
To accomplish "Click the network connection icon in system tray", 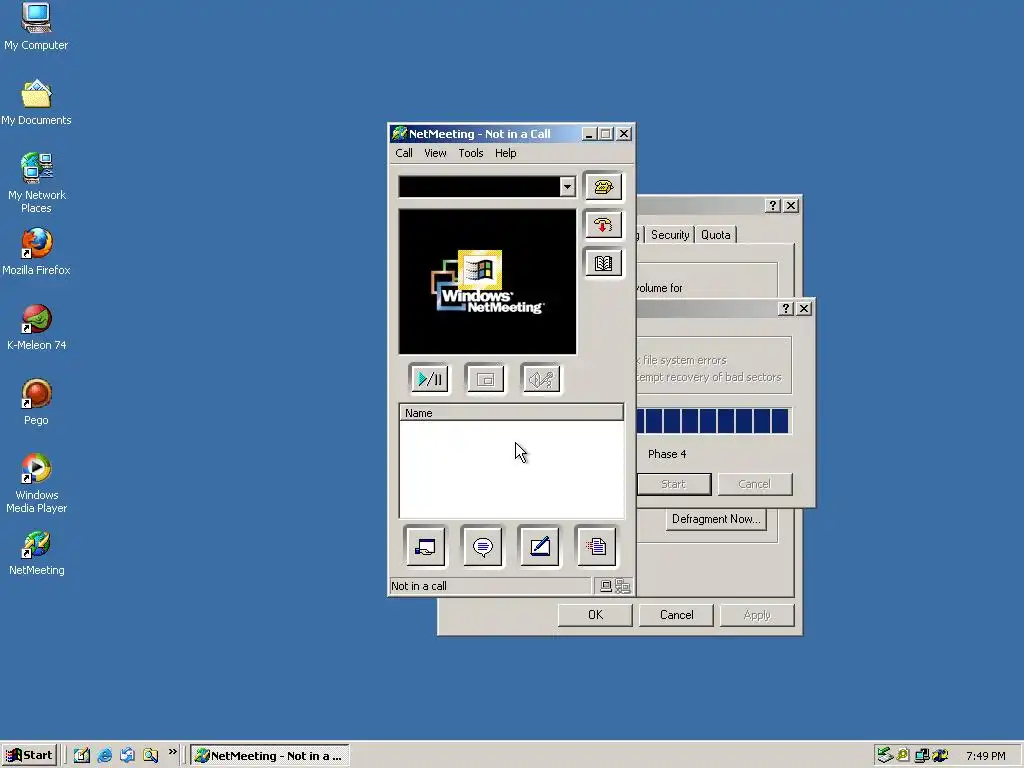I will click(922, 756).
